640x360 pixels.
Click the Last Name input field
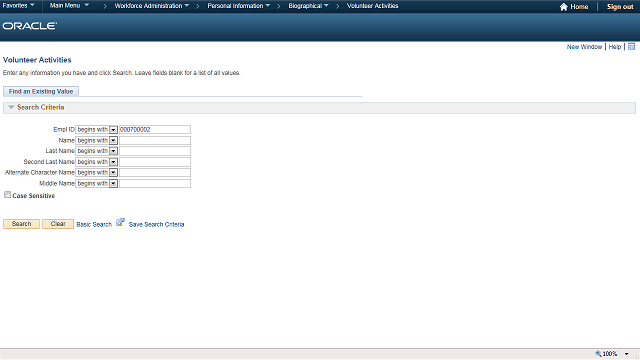click(155, 151)
